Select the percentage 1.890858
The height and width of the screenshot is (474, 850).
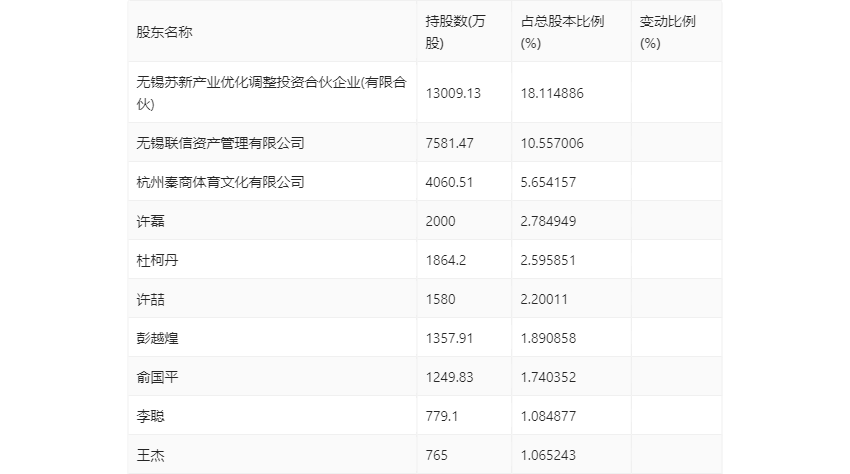[x=548, y=338]
